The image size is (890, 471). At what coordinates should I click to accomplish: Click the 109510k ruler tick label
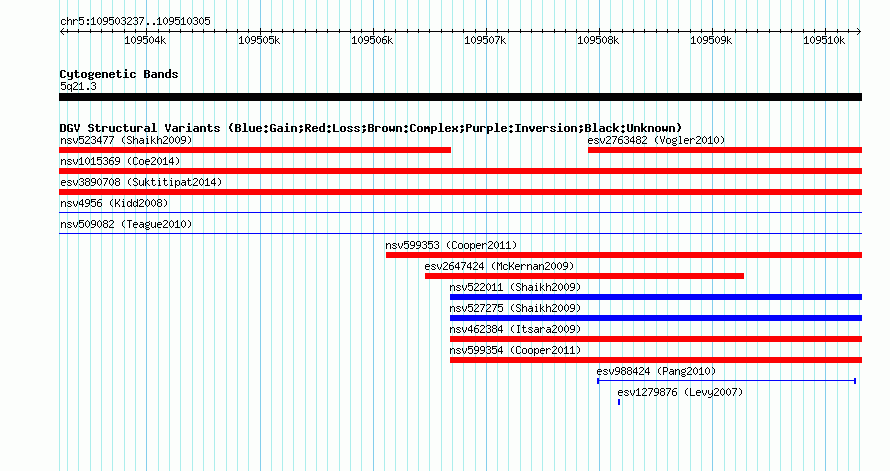click(824, 40)
